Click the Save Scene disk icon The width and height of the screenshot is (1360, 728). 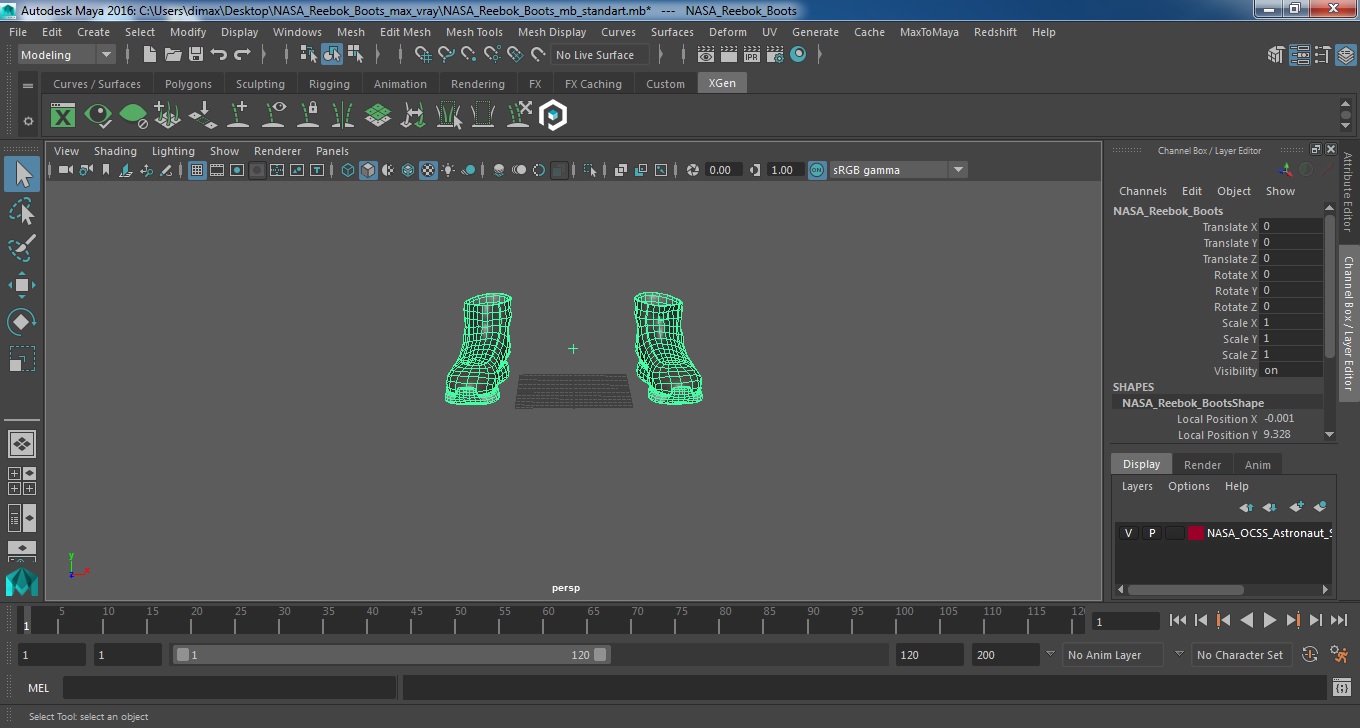pyautogui.click(x=196, y=55)
